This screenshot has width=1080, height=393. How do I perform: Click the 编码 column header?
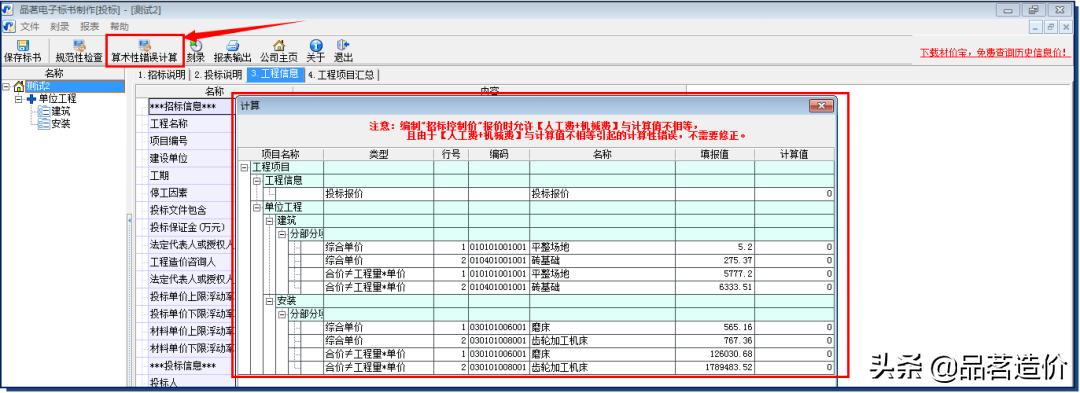point(499,154)
